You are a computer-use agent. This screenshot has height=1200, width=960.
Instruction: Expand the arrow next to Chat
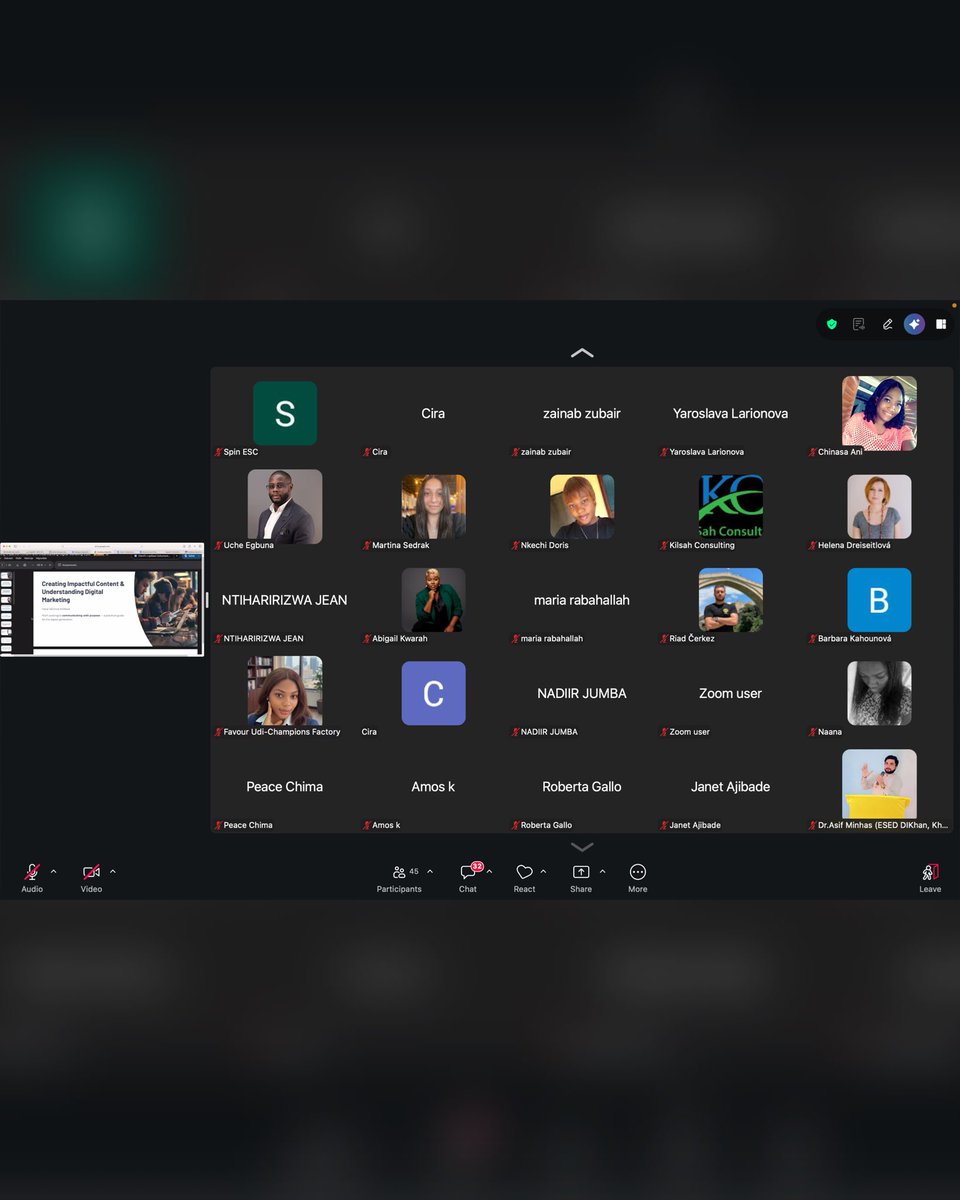pyautogui.click(x=489, y=871)
